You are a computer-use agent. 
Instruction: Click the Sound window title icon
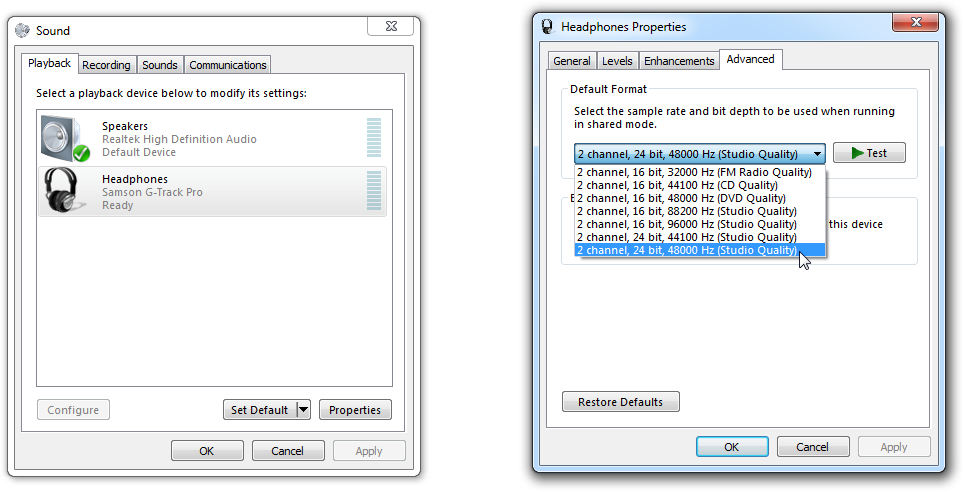(x=23, y=31)
